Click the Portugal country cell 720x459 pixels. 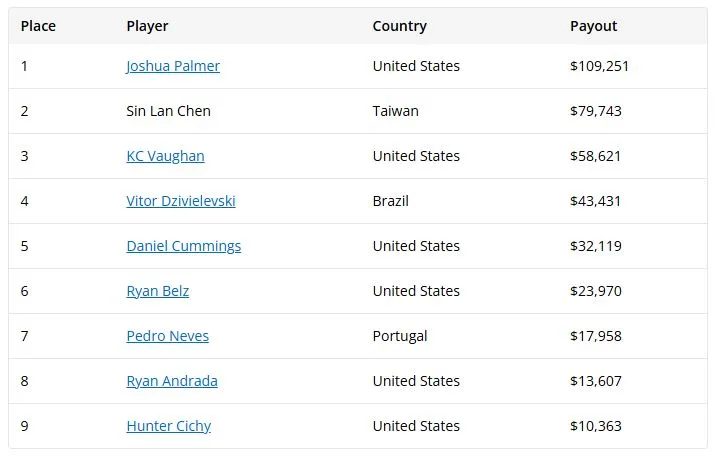399,336
